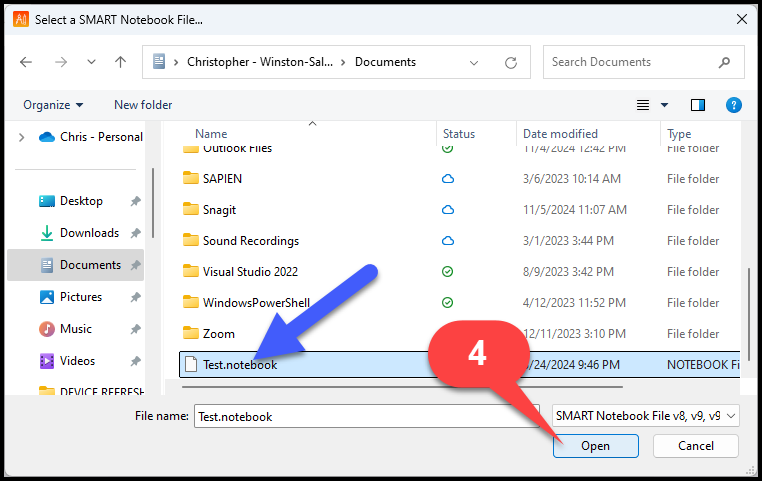This screenshot has height=481, width=762.
Task: Click the pin icon next to Music
Action: [136, 329]
